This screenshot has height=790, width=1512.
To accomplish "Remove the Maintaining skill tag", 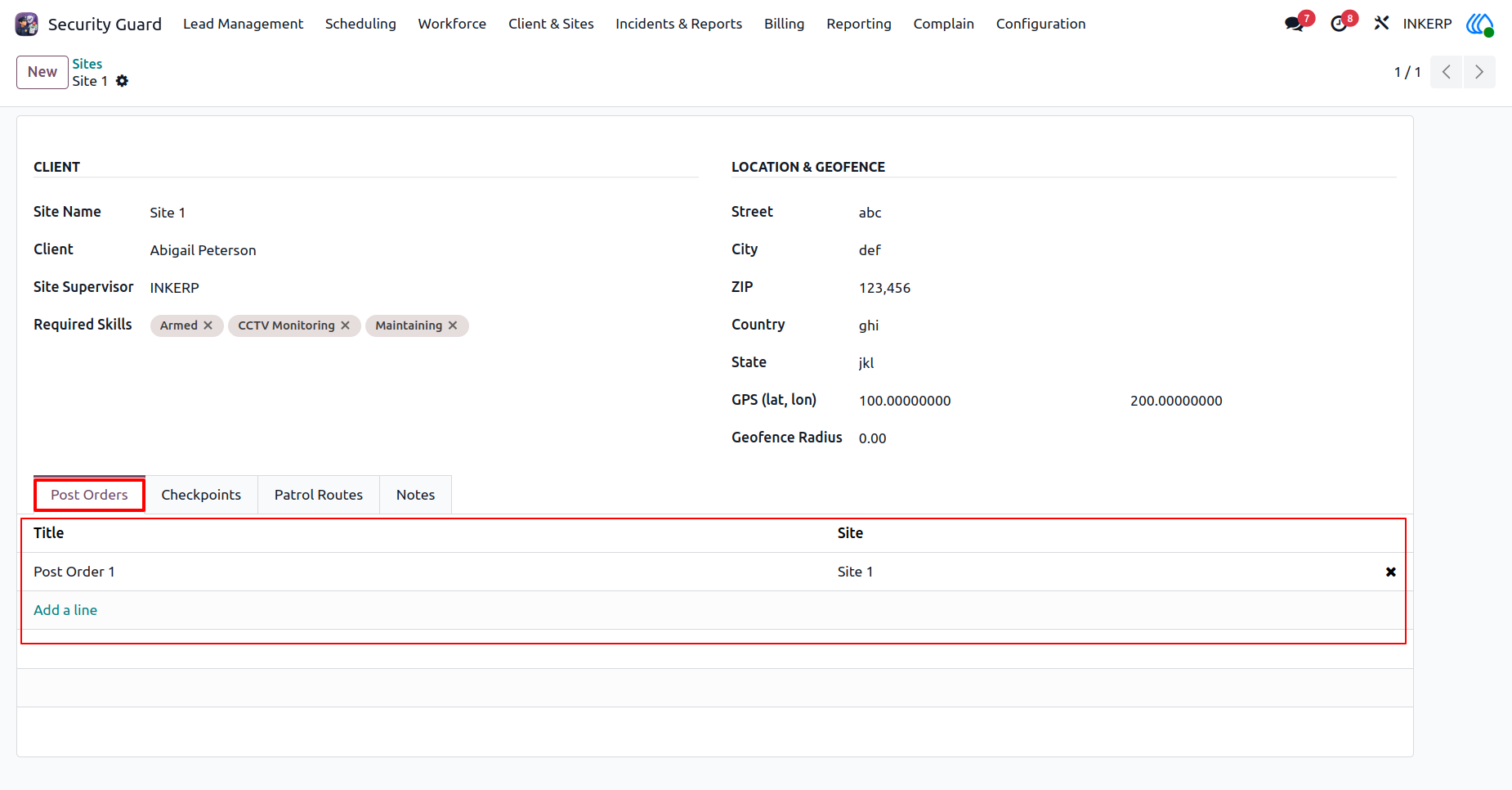I will [453, 325].
